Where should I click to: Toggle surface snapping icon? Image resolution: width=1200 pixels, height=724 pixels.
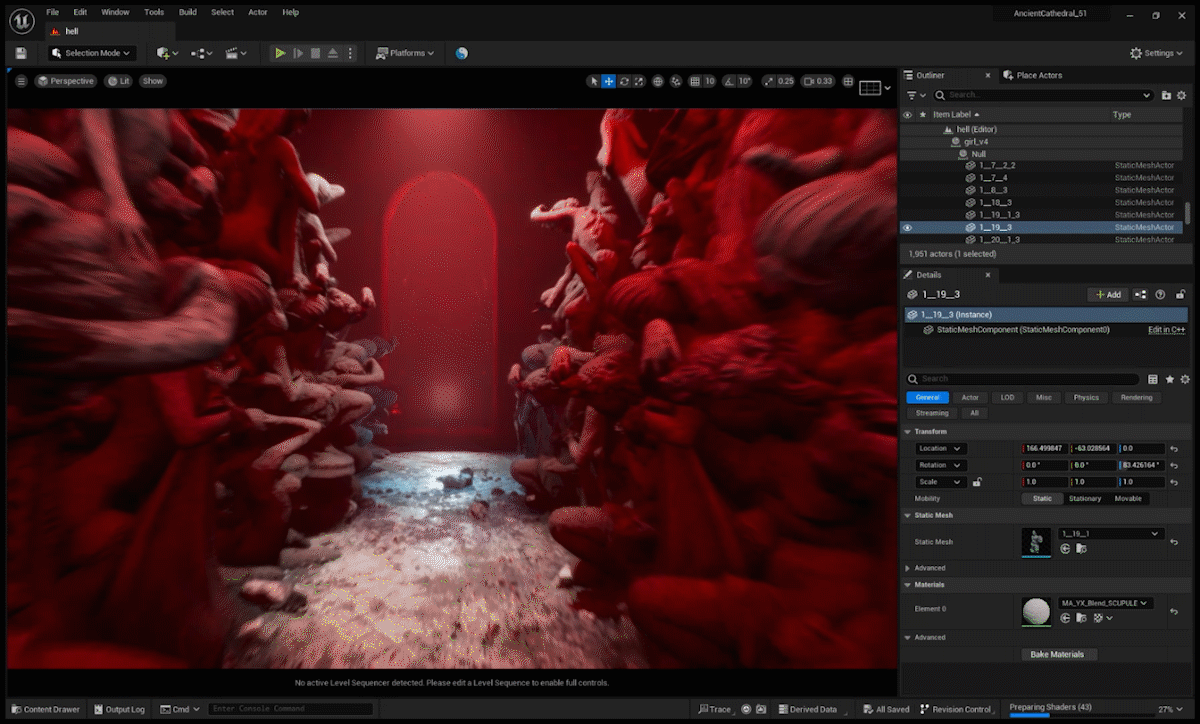pyautogui.click(x=676, y=81)
